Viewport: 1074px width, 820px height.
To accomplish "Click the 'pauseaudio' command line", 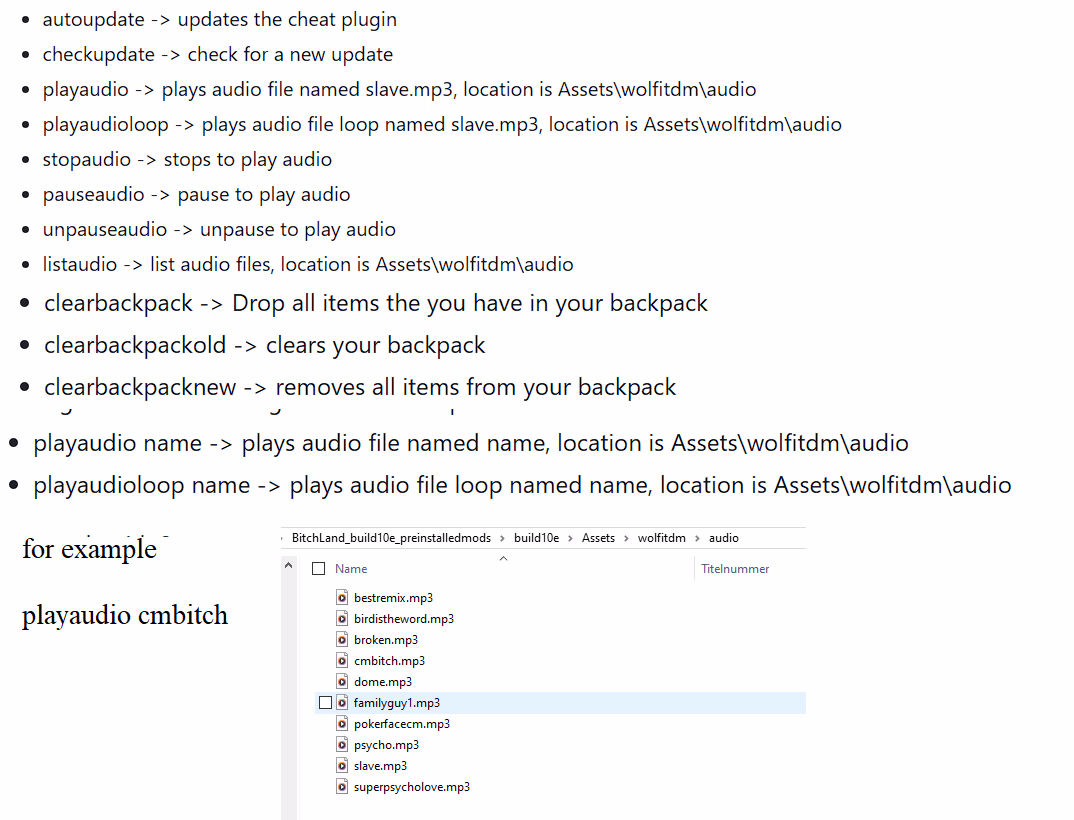I will pos(196,194).
